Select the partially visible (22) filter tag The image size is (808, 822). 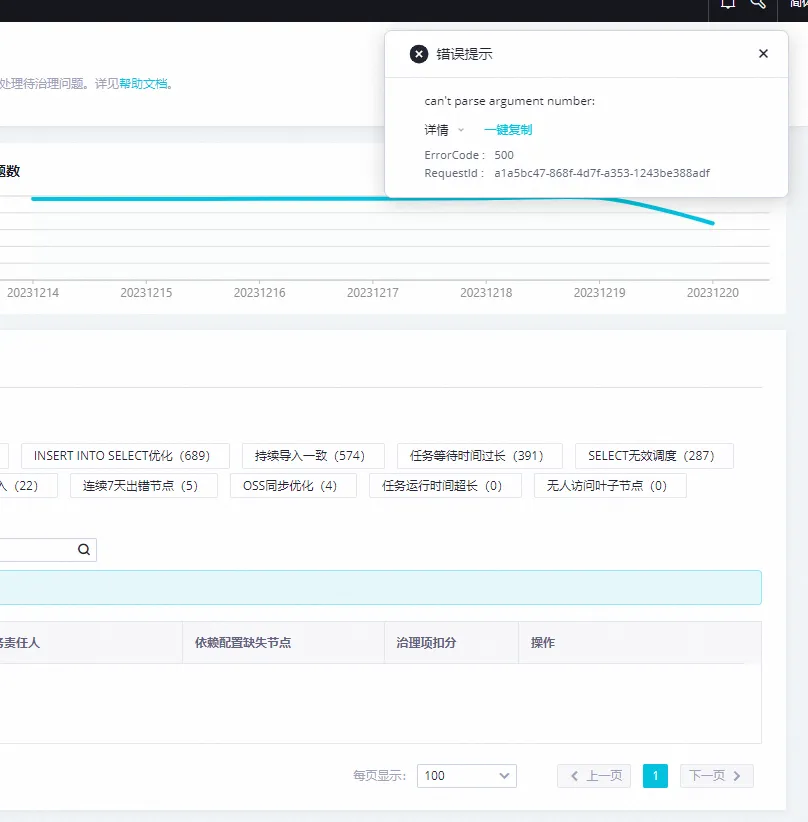[x=27, y=485]
